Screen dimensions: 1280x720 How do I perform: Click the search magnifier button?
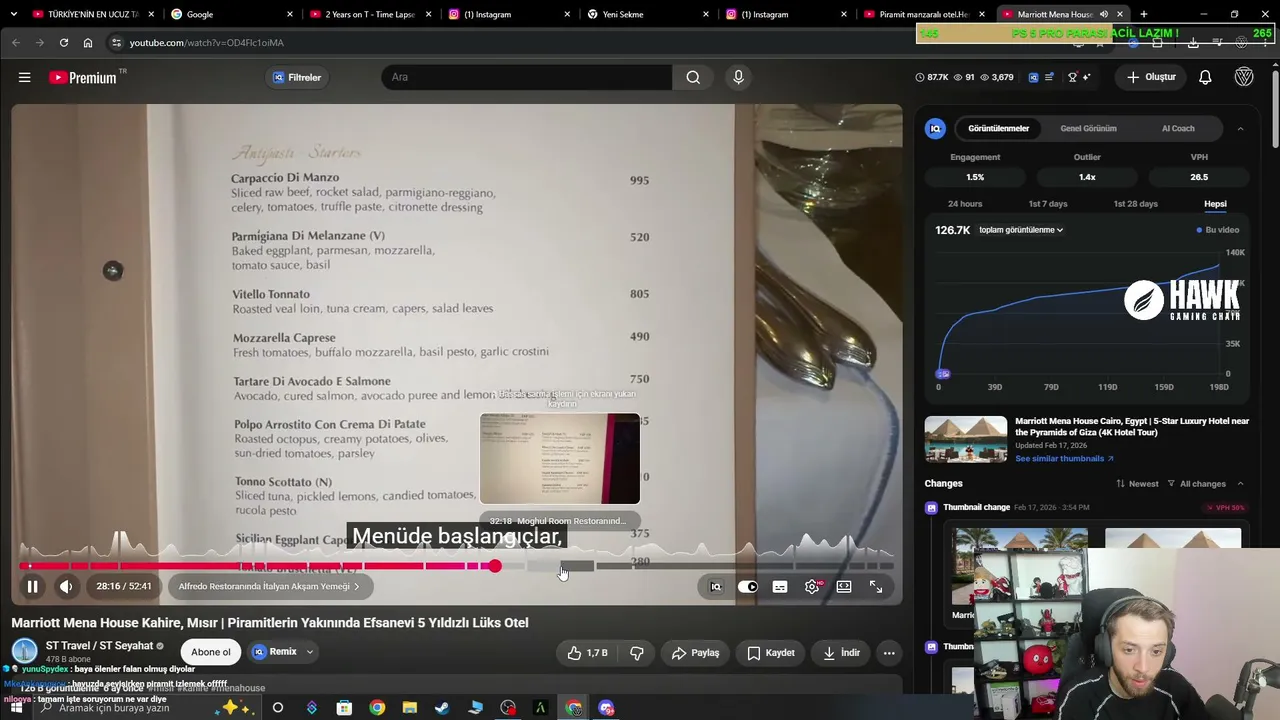(693, 77)
